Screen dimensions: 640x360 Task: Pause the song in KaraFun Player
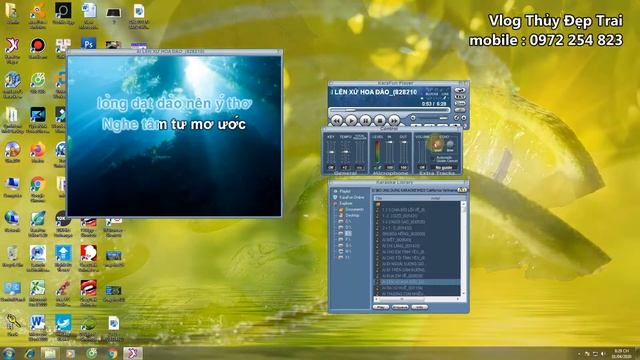365,121
